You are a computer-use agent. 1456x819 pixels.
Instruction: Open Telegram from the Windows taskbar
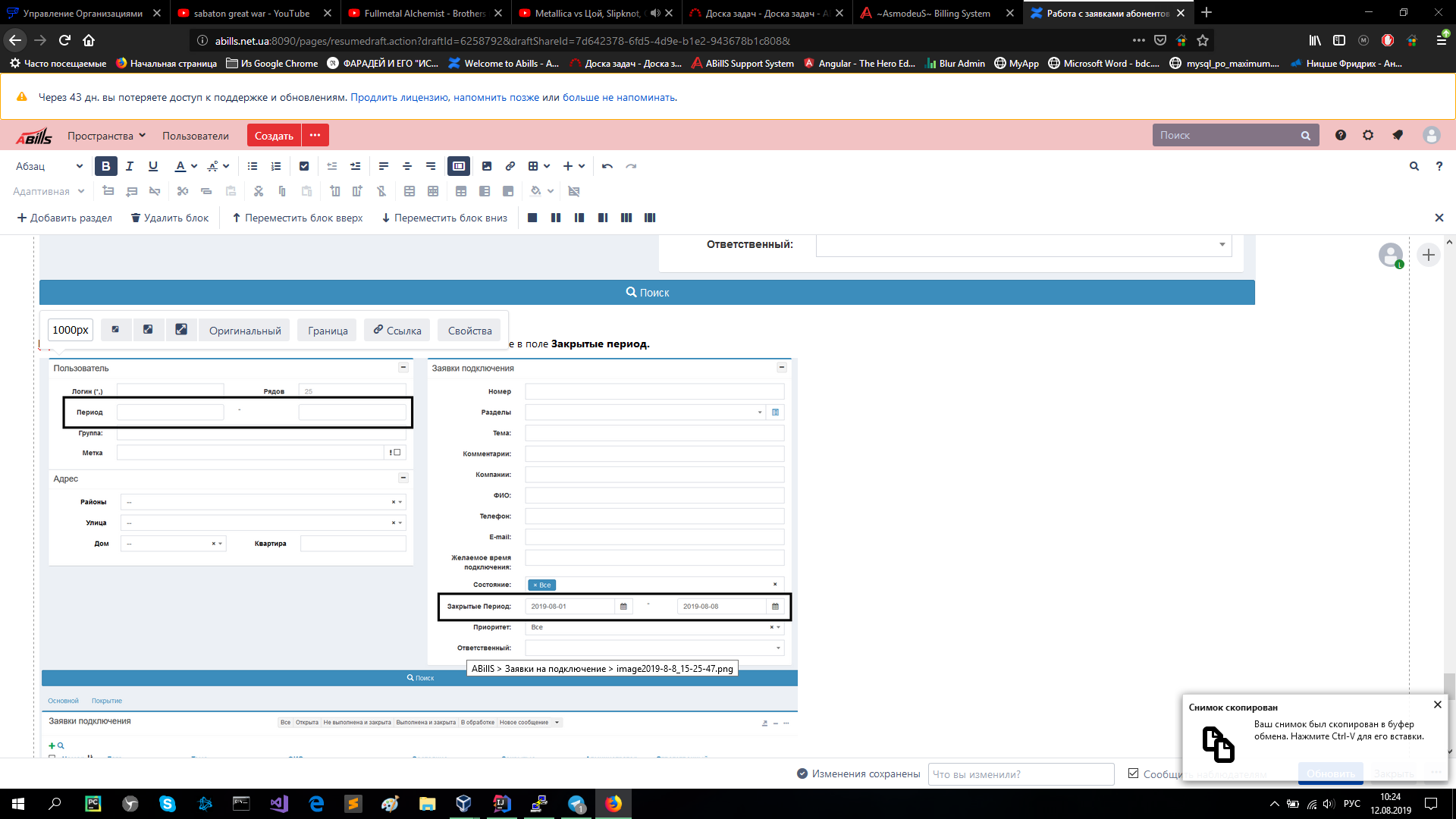[x=576, y=804]
